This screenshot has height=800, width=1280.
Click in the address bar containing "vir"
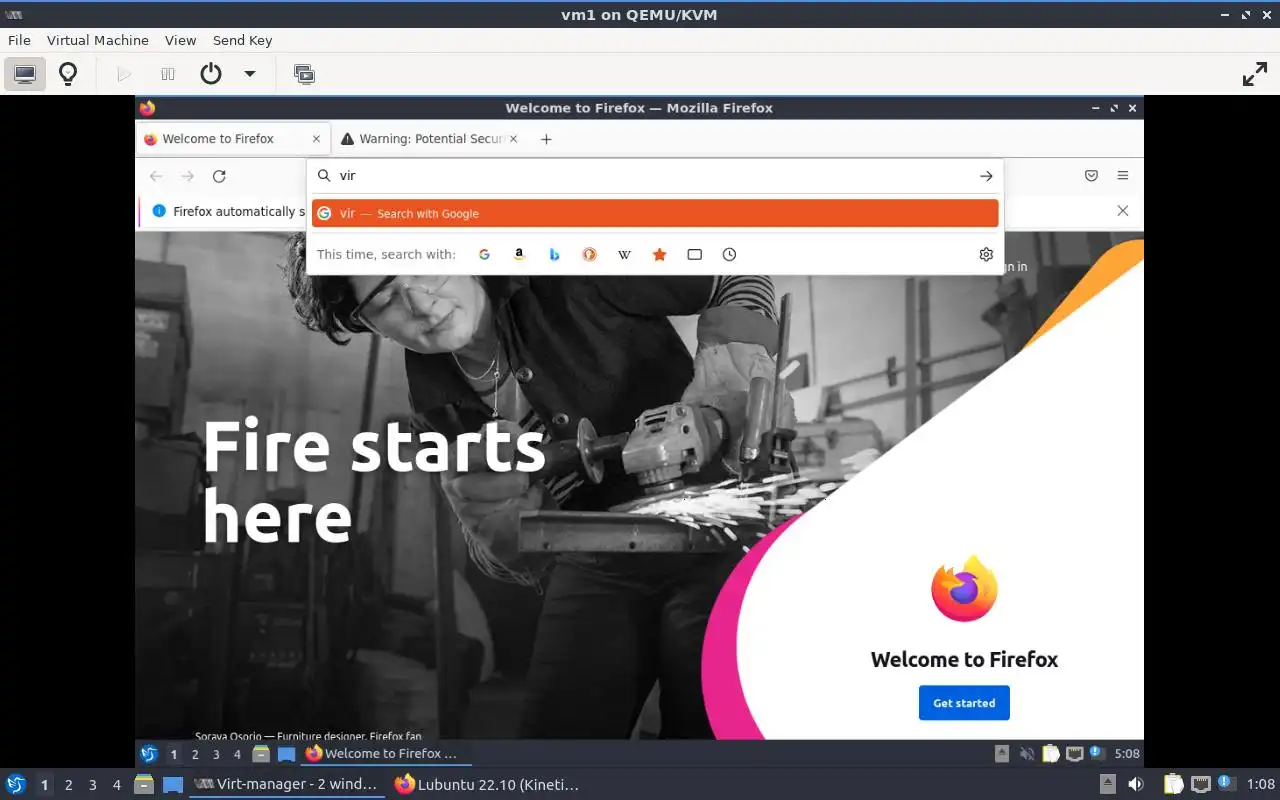click(654, 176)
